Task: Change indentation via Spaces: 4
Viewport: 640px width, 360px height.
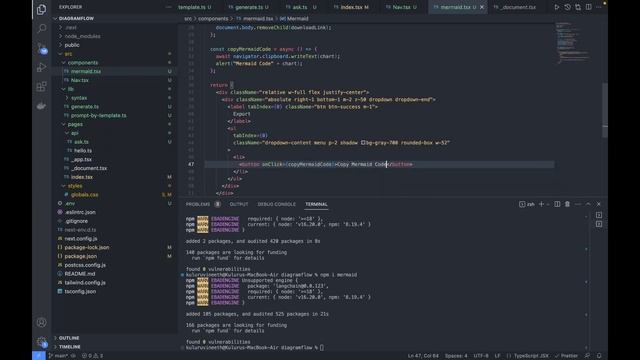Action: click(x=456, y=356)
